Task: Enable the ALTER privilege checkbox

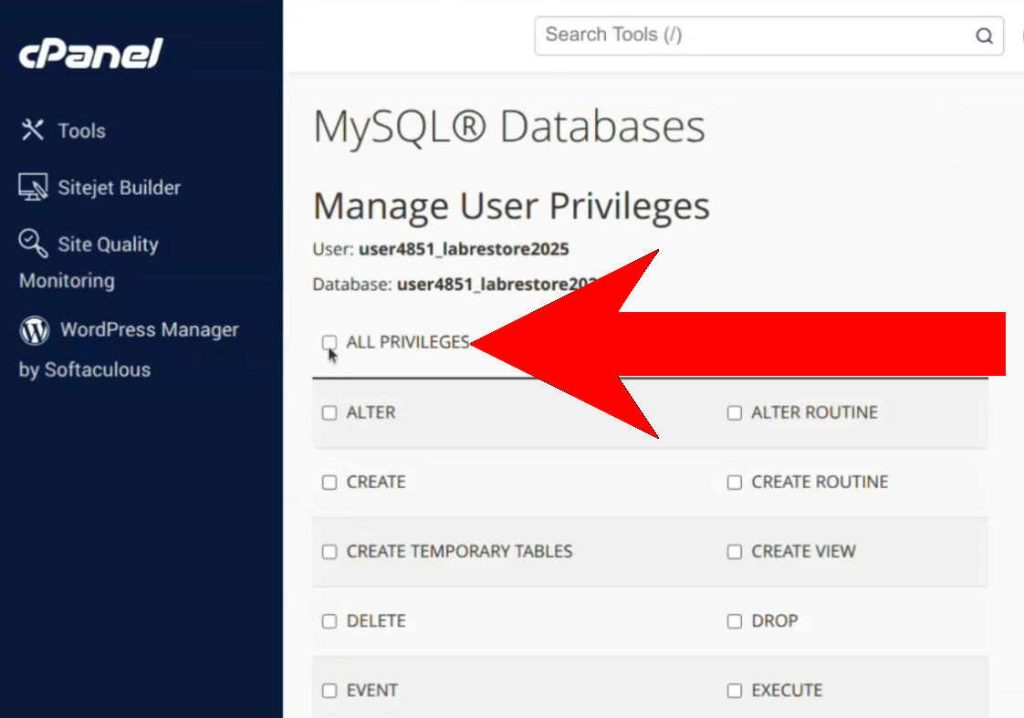Action: (x=329, y=413)
